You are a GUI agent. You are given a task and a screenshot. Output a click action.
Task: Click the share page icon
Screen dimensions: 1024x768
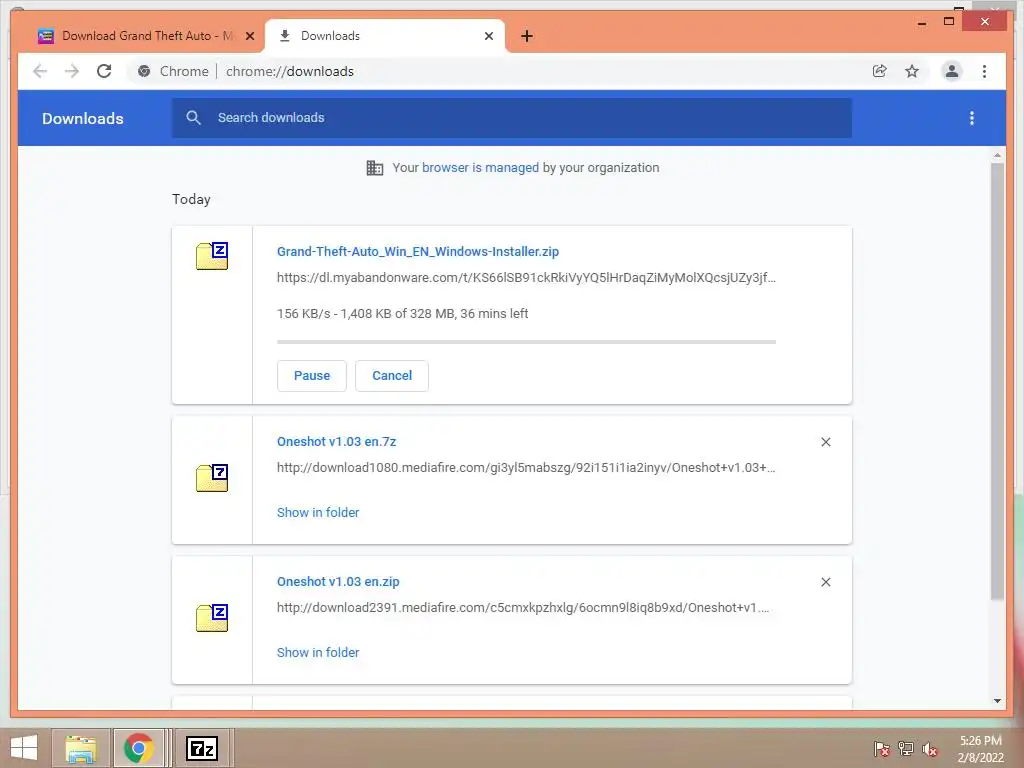[880, 71]
